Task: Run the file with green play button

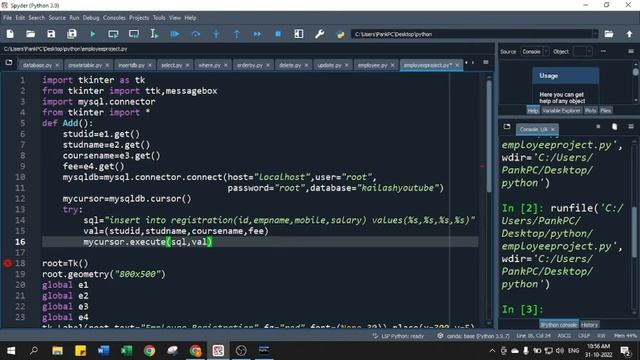Action: click(93, 34)
